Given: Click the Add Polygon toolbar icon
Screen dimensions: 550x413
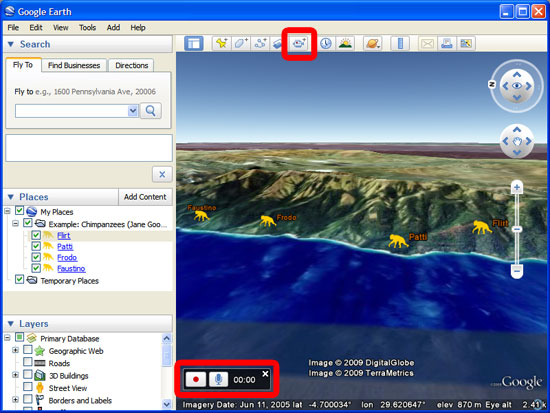Looking at the screenshot, I should click(x=241, y=44).
